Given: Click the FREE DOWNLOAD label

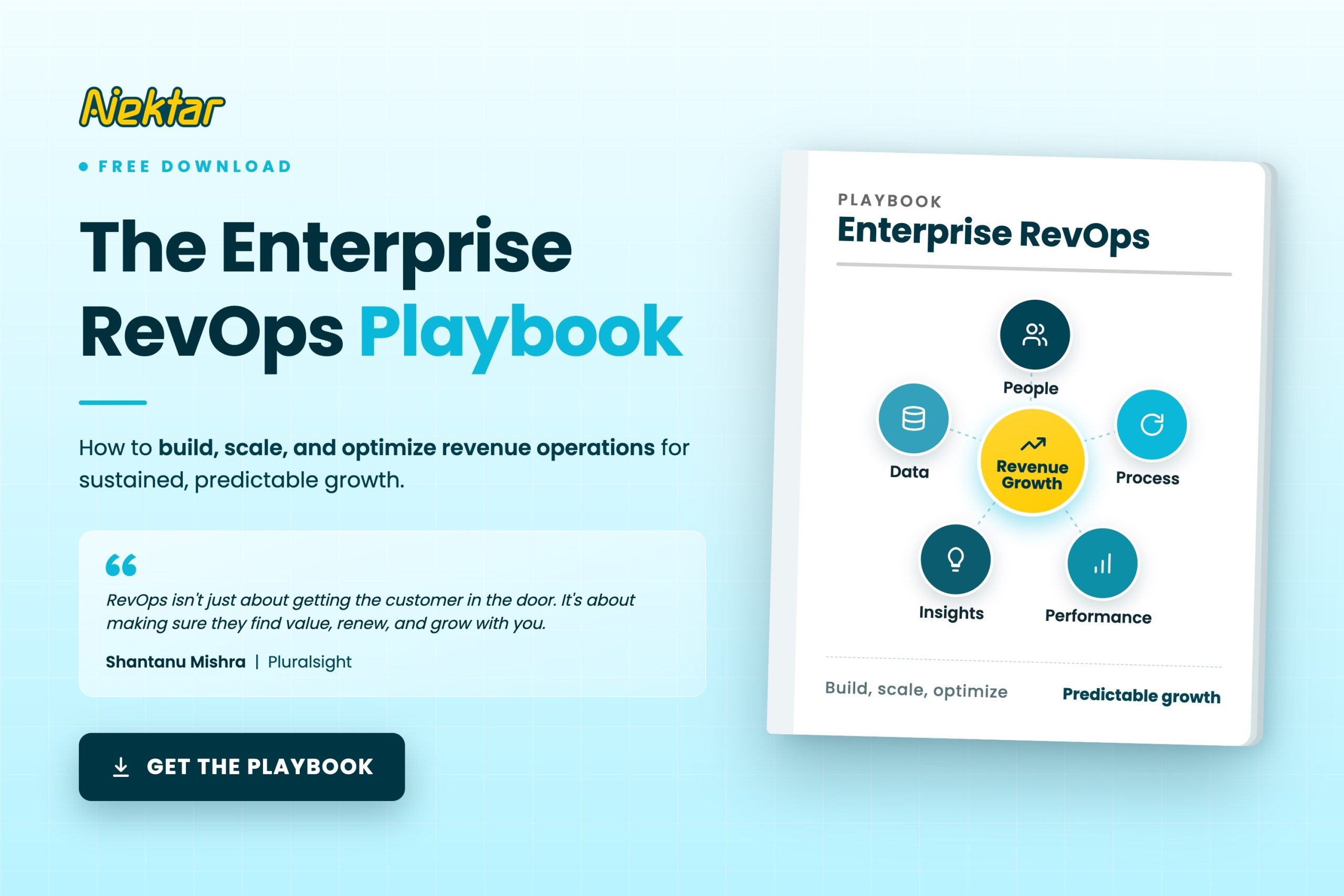Looking at the screenshot, I should 195,166.
